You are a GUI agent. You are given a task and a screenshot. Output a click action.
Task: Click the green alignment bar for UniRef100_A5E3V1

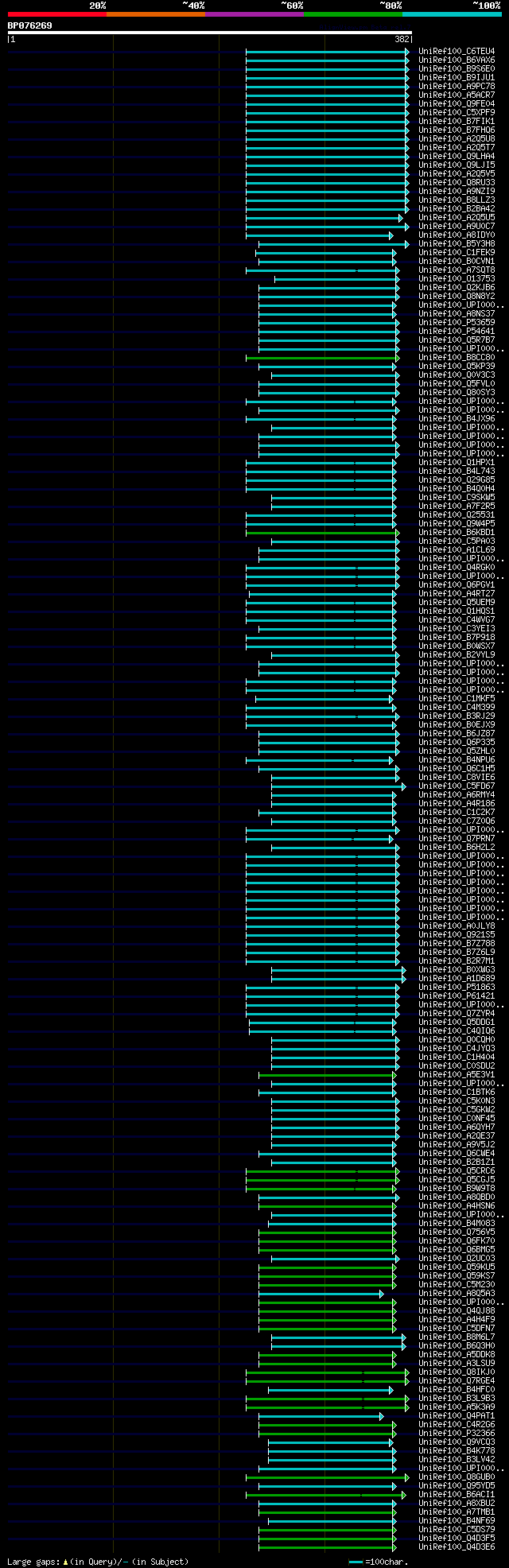(x=328, y=1075)
